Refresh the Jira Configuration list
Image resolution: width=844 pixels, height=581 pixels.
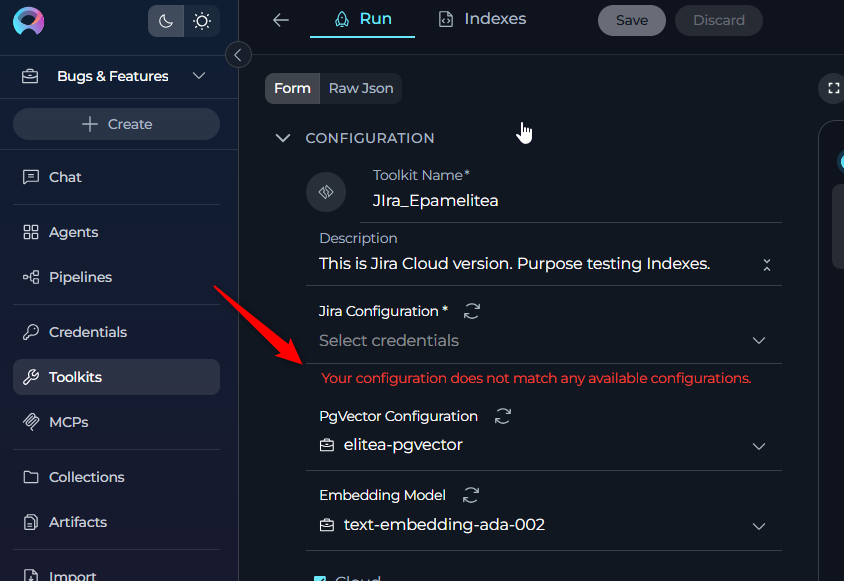click(x=472, y=311)
